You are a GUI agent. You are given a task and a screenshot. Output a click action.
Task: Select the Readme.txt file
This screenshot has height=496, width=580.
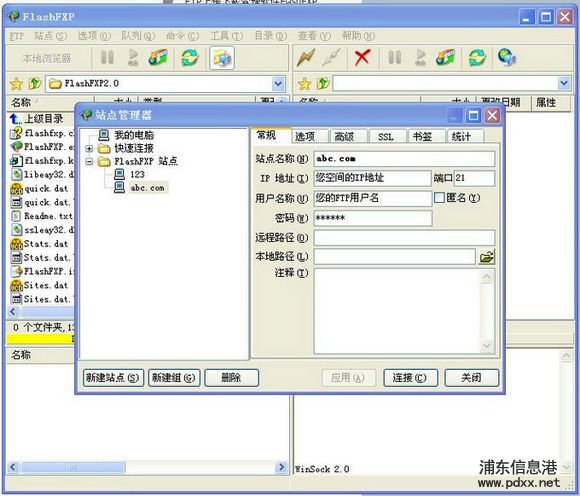coord(48,216)
